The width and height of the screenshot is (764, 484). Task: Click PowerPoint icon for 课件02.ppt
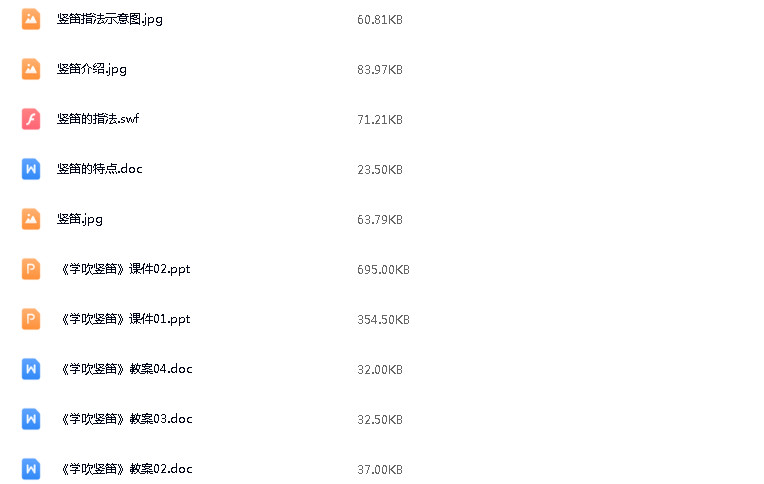pos(31,269)
